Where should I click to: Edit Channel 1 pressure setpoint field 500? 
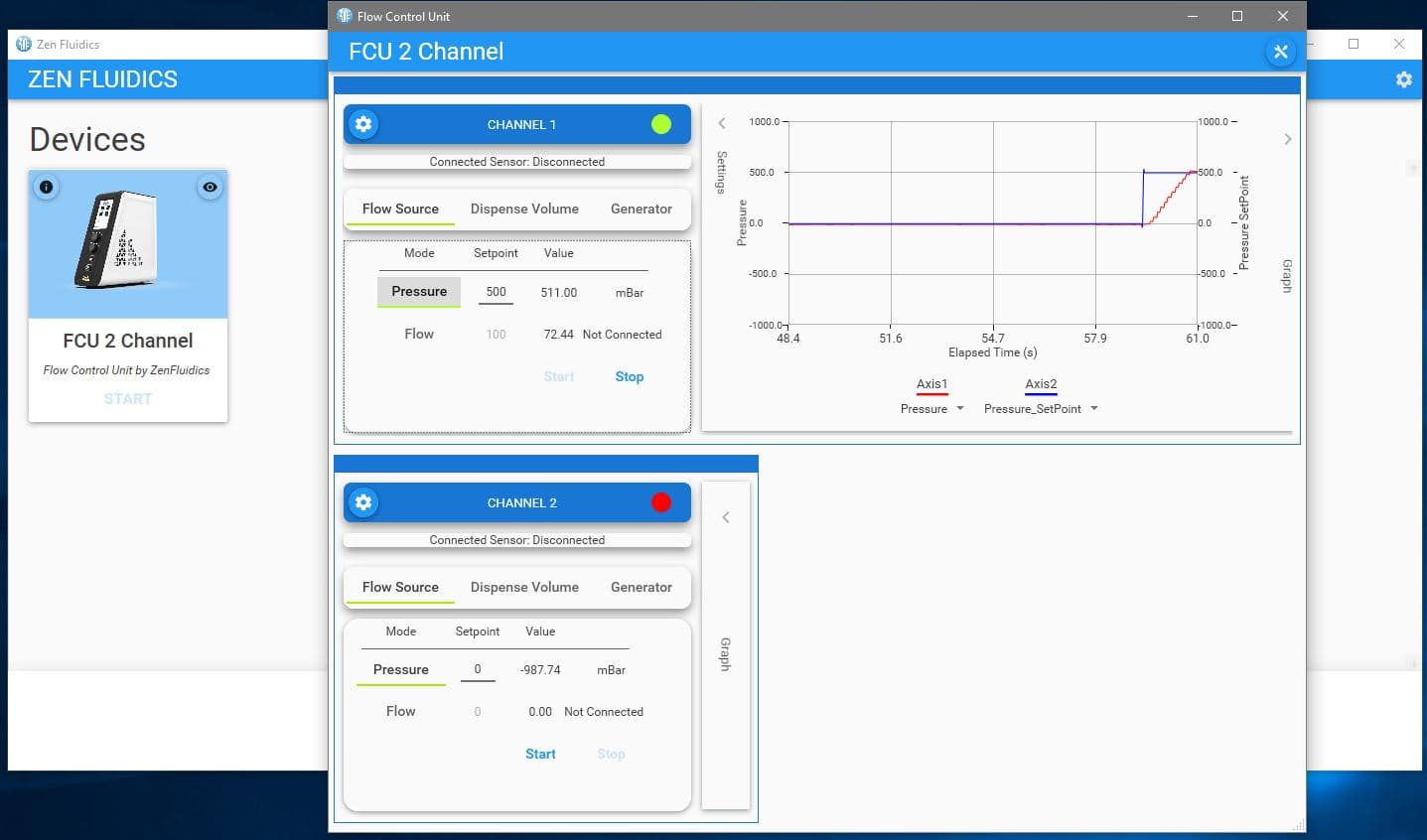[497, 292]
